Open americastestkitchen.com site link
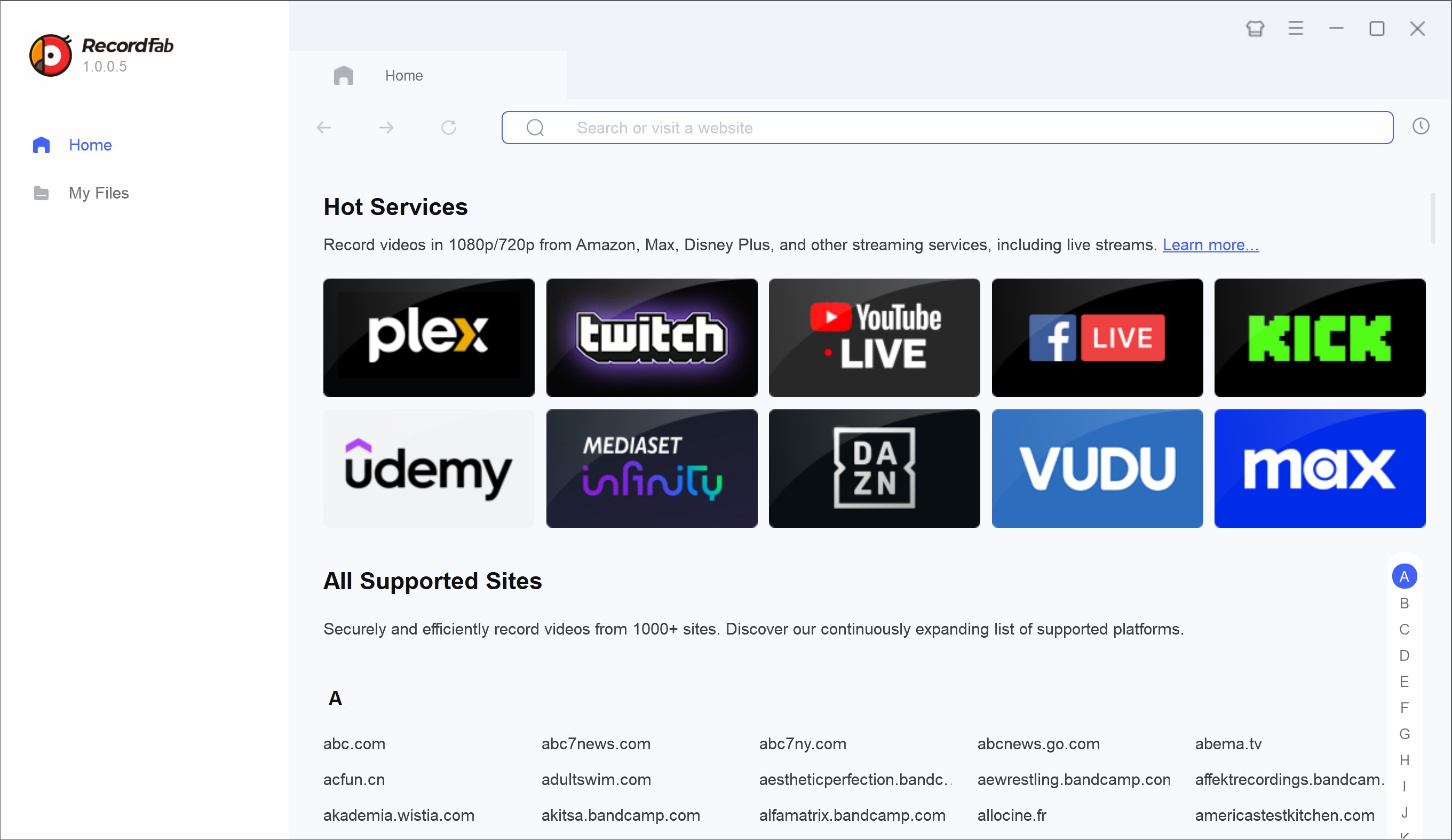 coord(1285,815)
